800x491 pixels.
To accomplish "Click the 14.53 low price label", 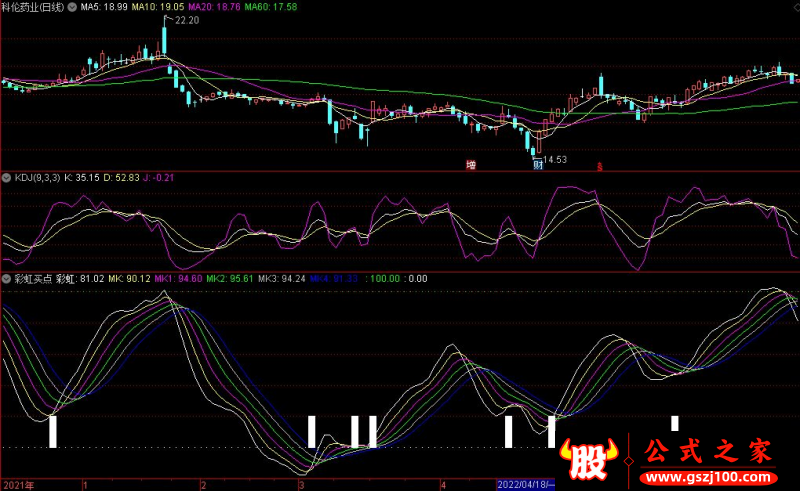I will pyautogui.click(x=554, y=158).
